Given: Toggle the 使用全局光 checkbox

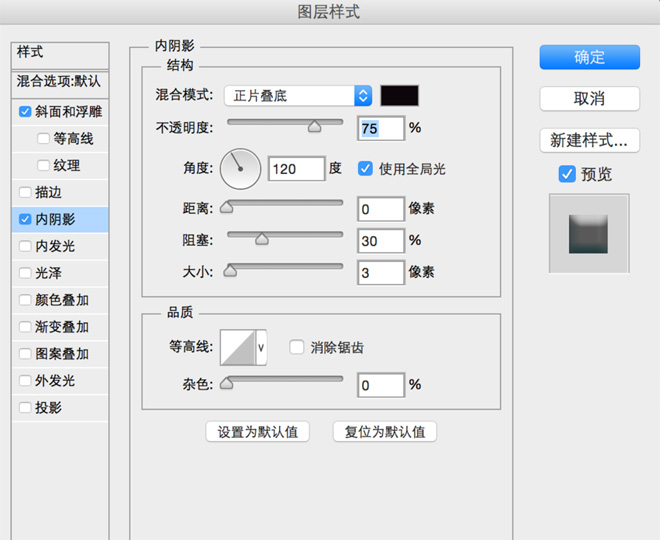Looking at the screenshot, I should tap(365, 169).
